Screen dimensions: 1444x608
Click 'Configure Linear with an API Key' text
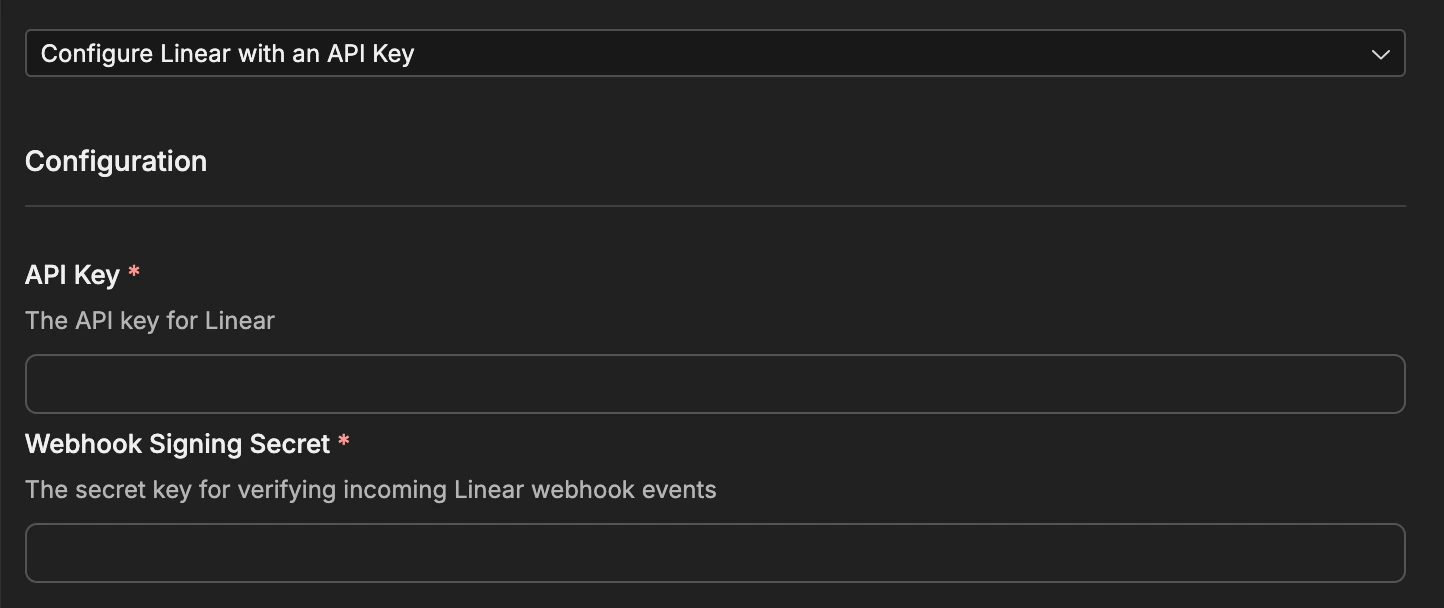click(226, 53)
